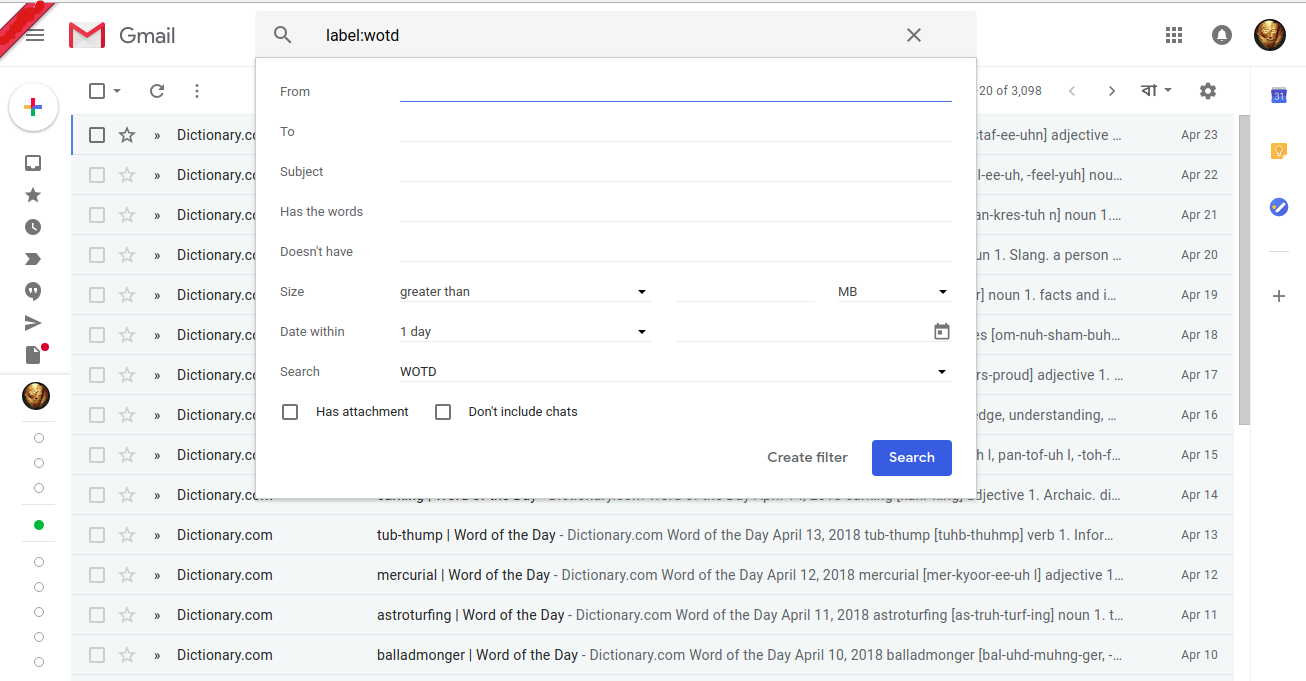Click the Gmail logo

[122, 36]
